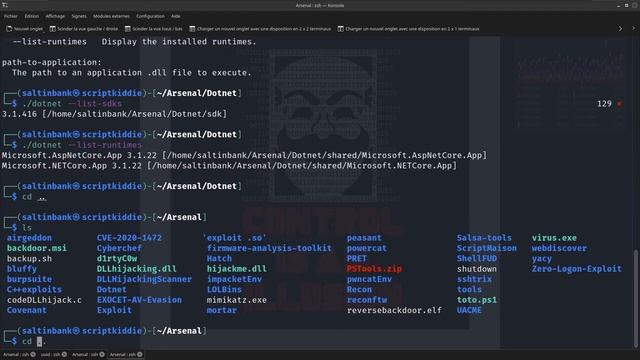This screenshot has height=360, width=640.
Task: Click mimikatz.exe file name
Action: (x=237, y=300)
